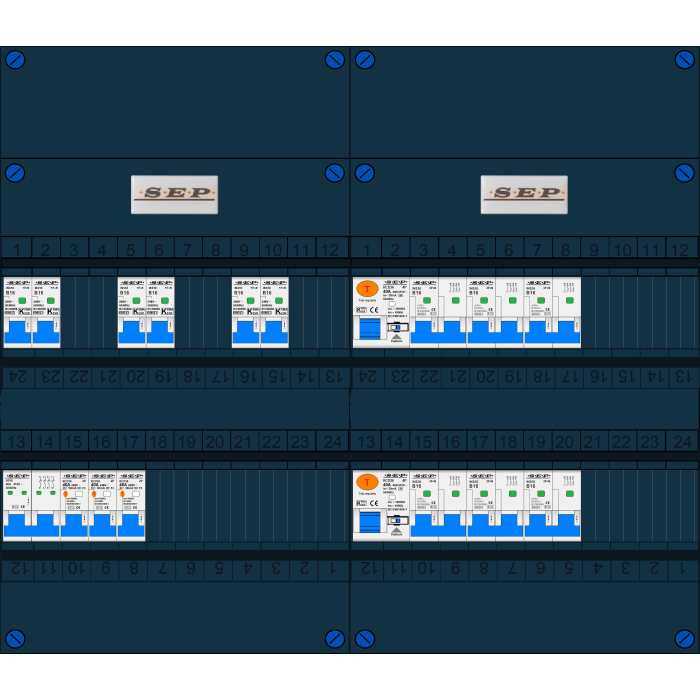700x700 pixels.
Task: Click the green indicator on left panel slot 6 breaker
Action: pos(165,301)
